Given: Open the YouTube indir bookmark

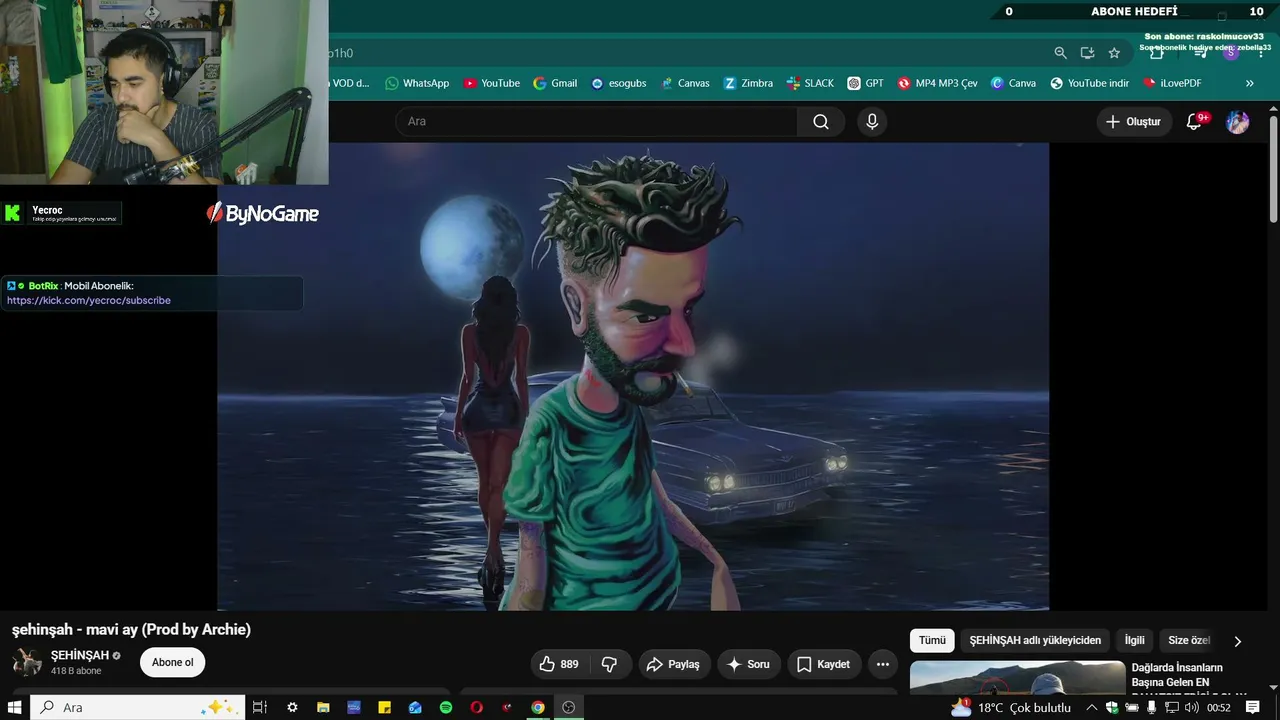Looking at the screenshot, I should pyautogui.click(x=1089, y=83).
